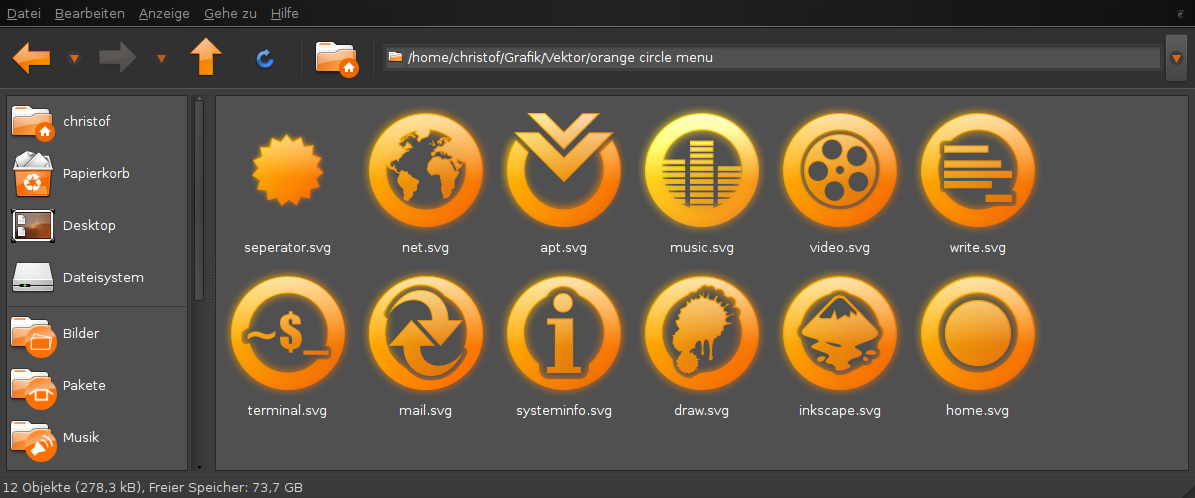Select the terminal.svg prompt icon
This screenshot has width=1195, height=498.
click(x=287, y=333)
